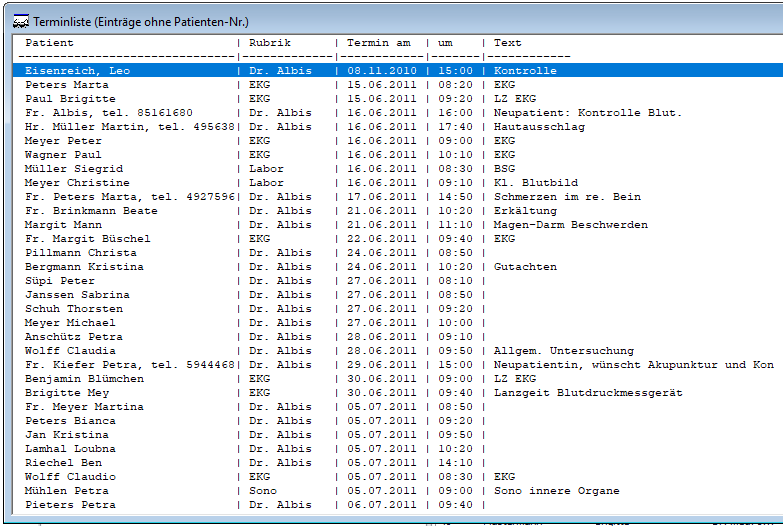Image resolution: width=783 pixels, height=526 pixels.
Task: Select the Wolff Claudio row
Action: point(397,476)
